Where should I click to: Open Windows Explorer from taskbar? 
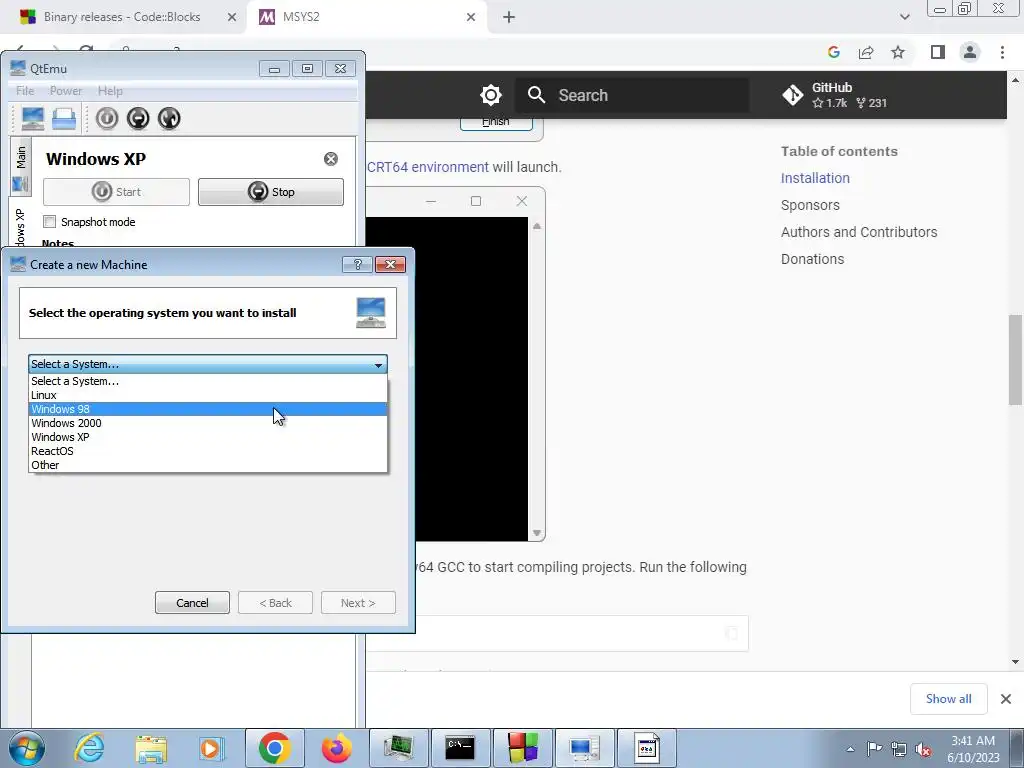click(151, 748)
